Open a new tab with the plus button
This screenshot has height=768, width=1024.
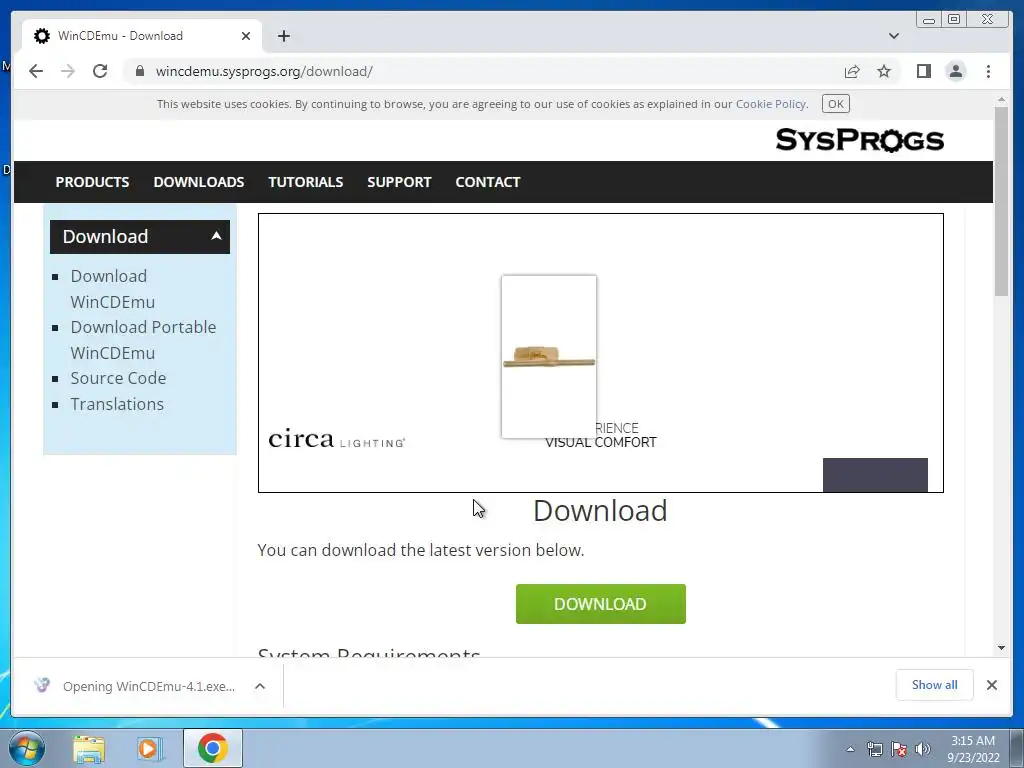coord(283,36)
